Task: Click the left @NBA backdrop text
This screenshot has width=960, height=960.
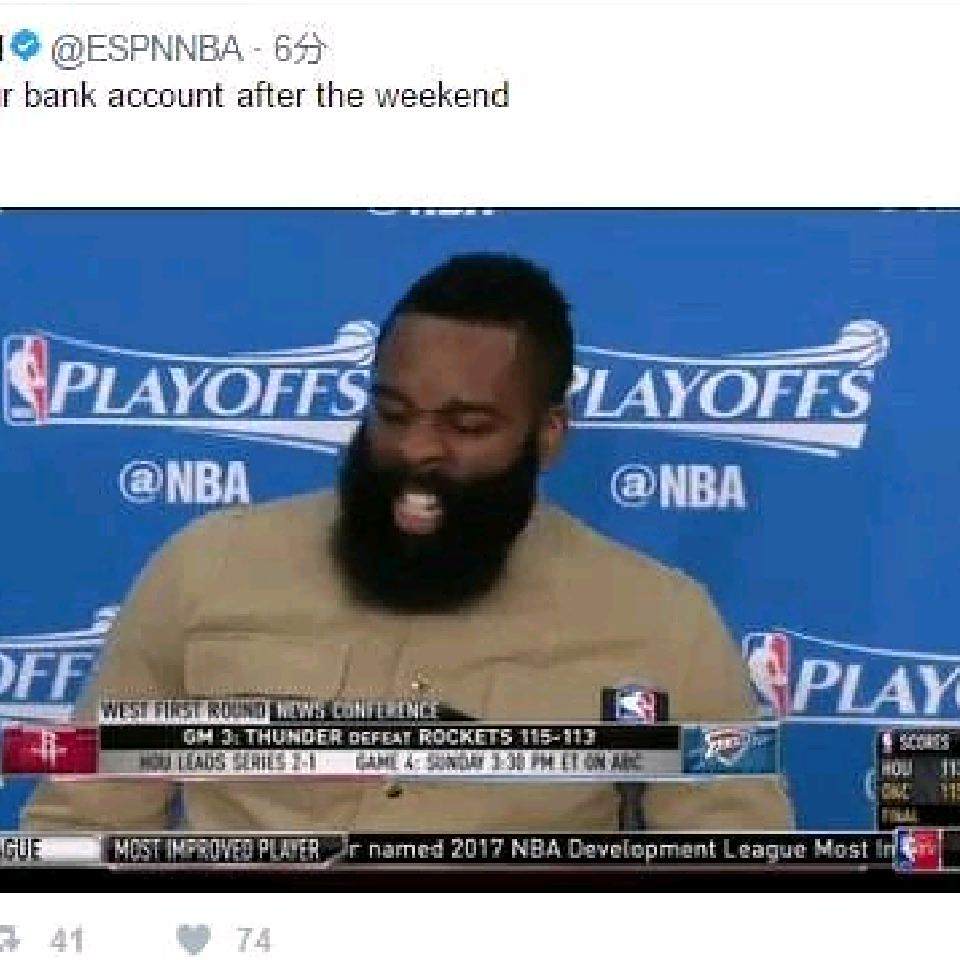Action: [184, 482]
